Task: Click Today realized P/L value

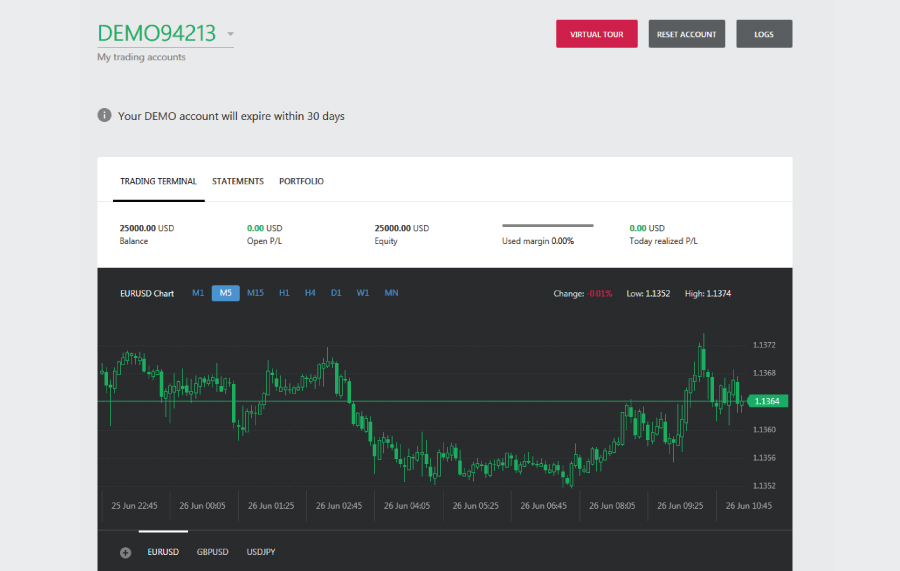Action: point(647,228)
